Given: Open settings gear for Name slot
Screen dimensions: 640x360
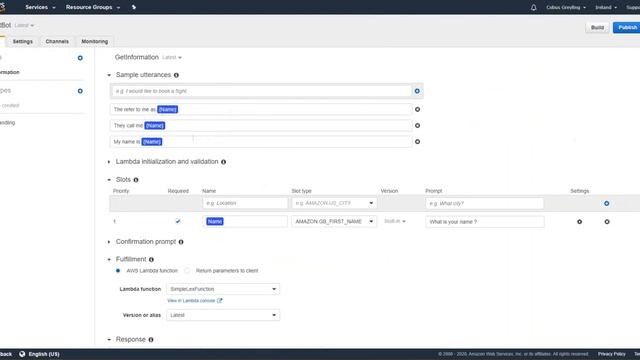Looking at the screenshot, I should click(x=580, y=222).
